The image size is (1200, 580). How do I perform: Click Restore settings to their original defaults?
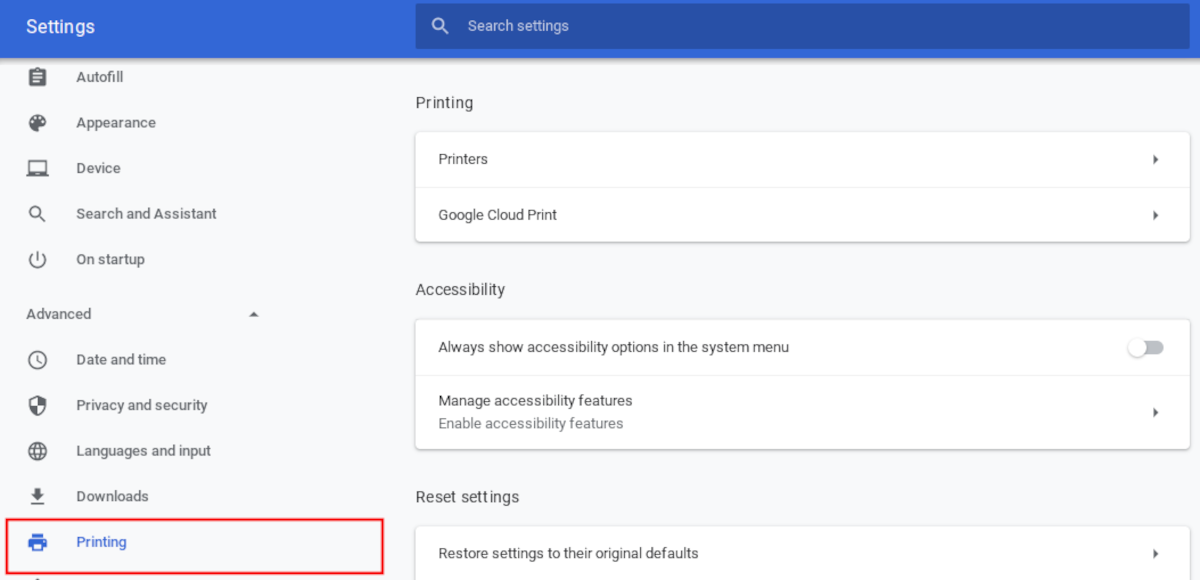(x=800, y=552)
